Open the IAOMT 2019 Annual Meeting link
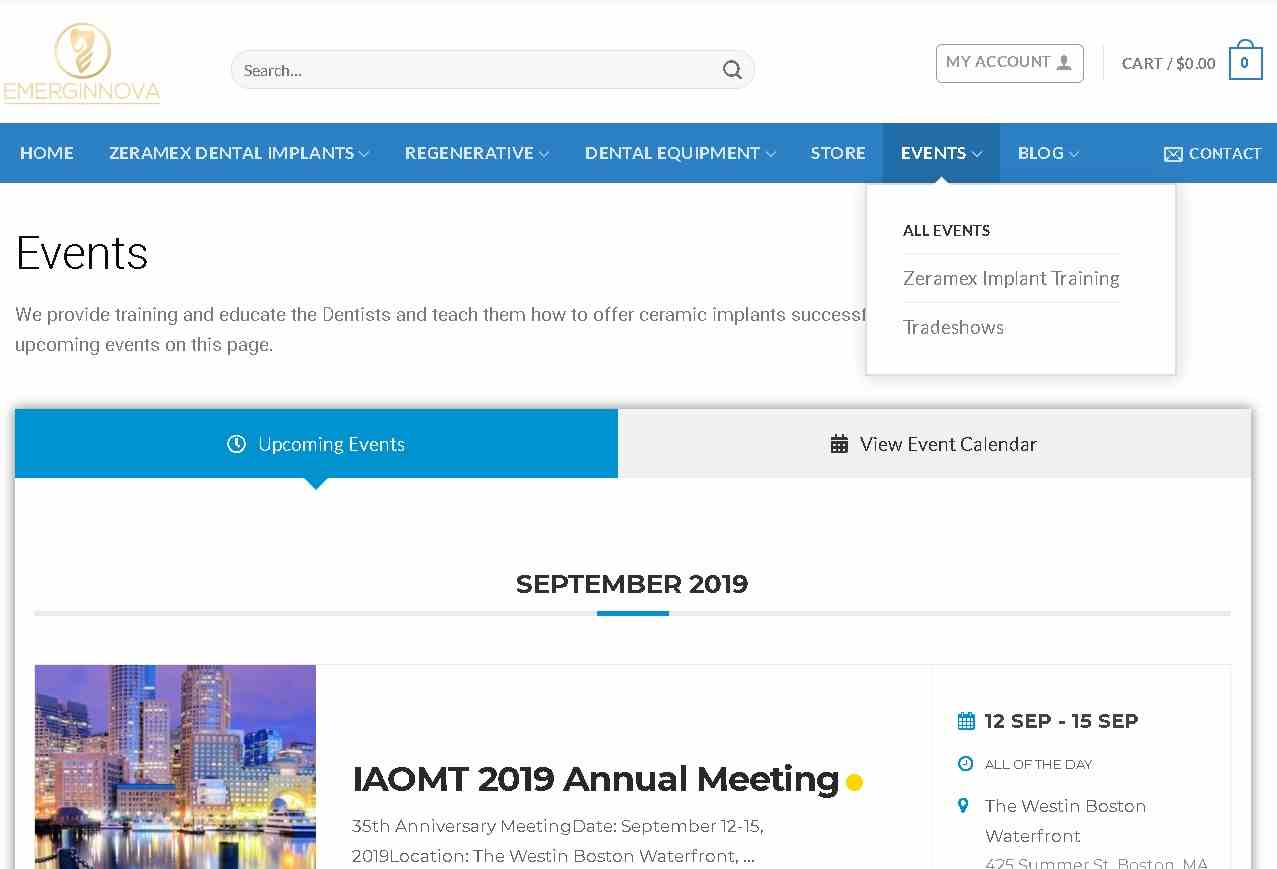 [x=595, y=778]
